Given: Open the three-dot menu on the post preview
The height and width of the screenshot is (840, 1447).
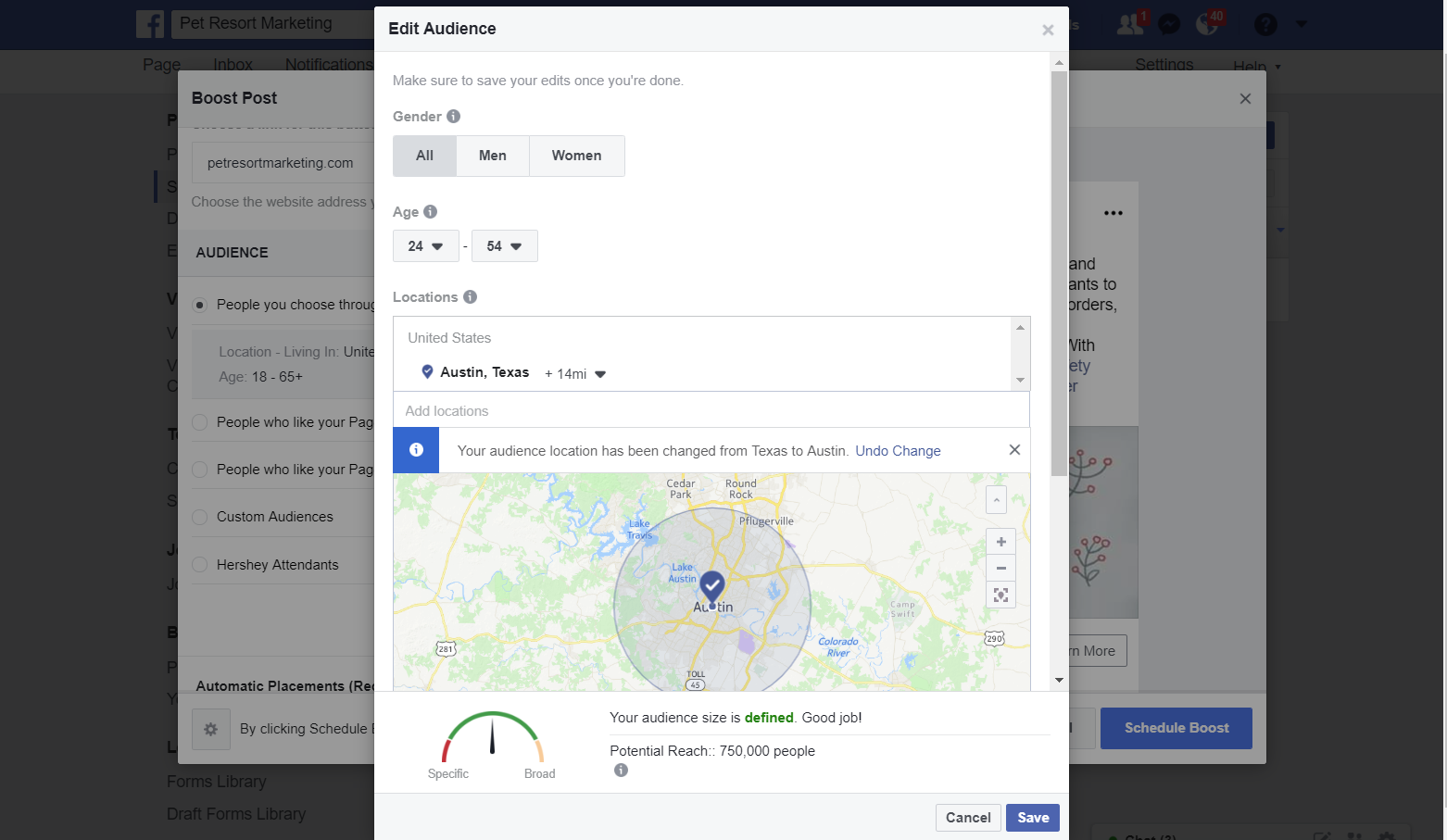Looking at the screenshot, I should click(x=1114, y=213).
